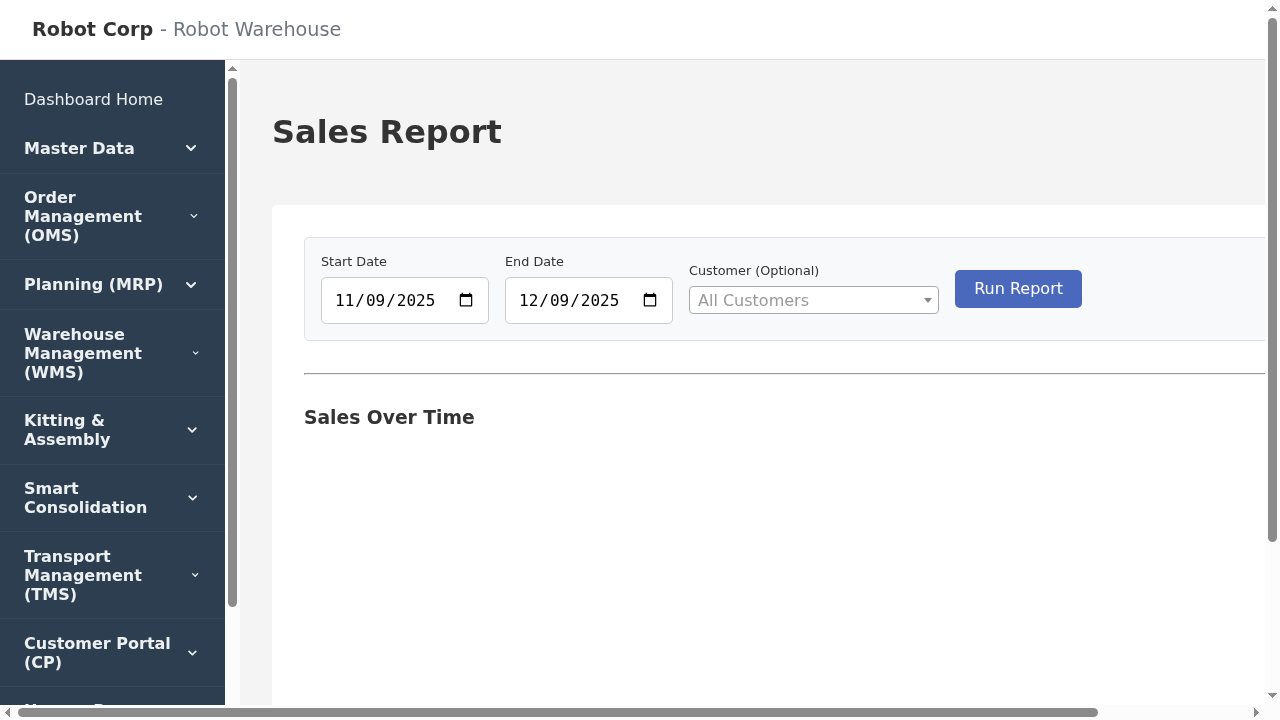This screenshot has height=720, width=1280.
Task: Click the Run Report button
Action: 1018,289
